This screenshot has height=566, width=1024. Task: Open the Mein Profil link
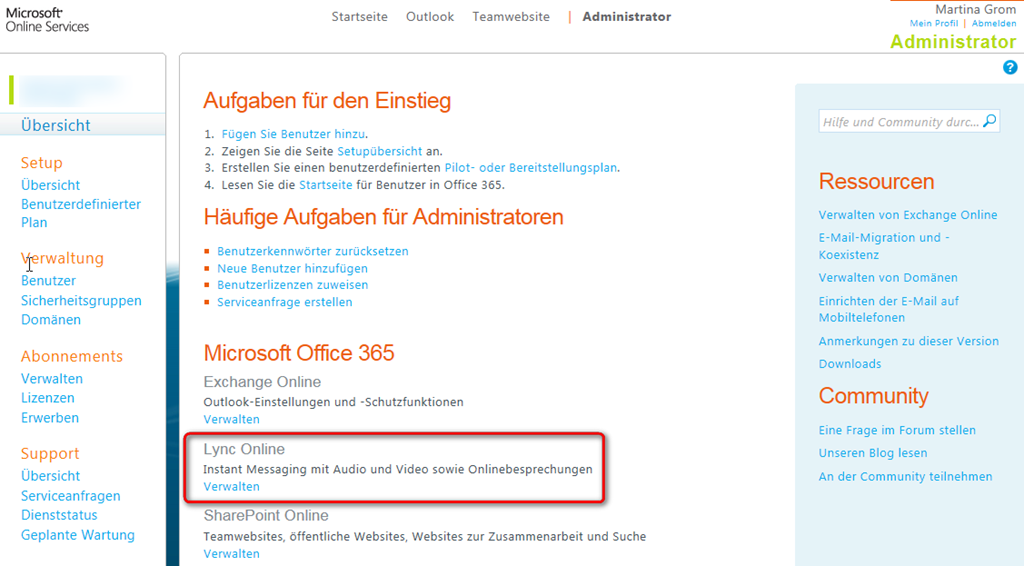tap(934, 23)
